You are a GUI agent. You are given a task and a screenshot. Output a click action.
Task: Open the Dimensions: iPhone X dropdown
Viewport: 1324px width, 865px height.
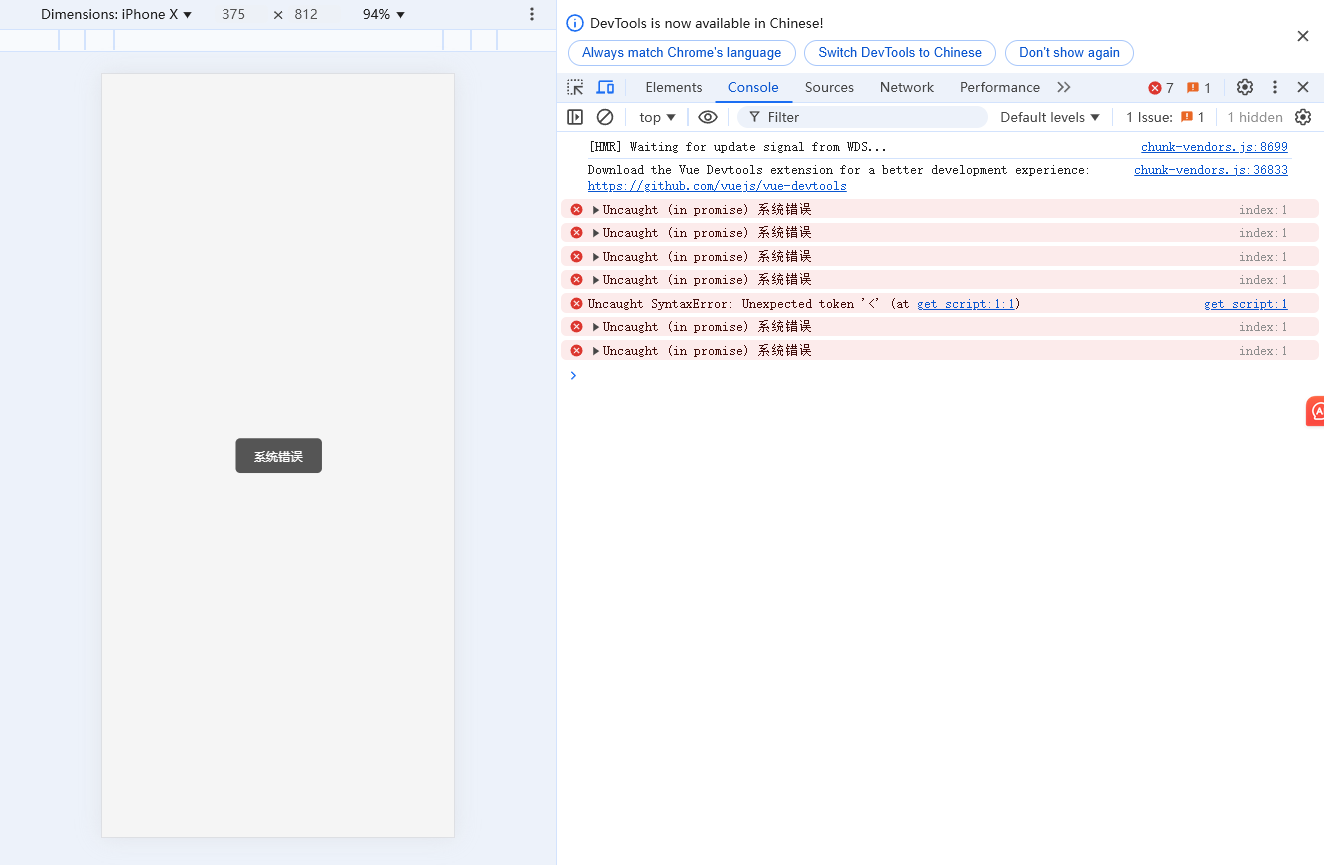117,14
